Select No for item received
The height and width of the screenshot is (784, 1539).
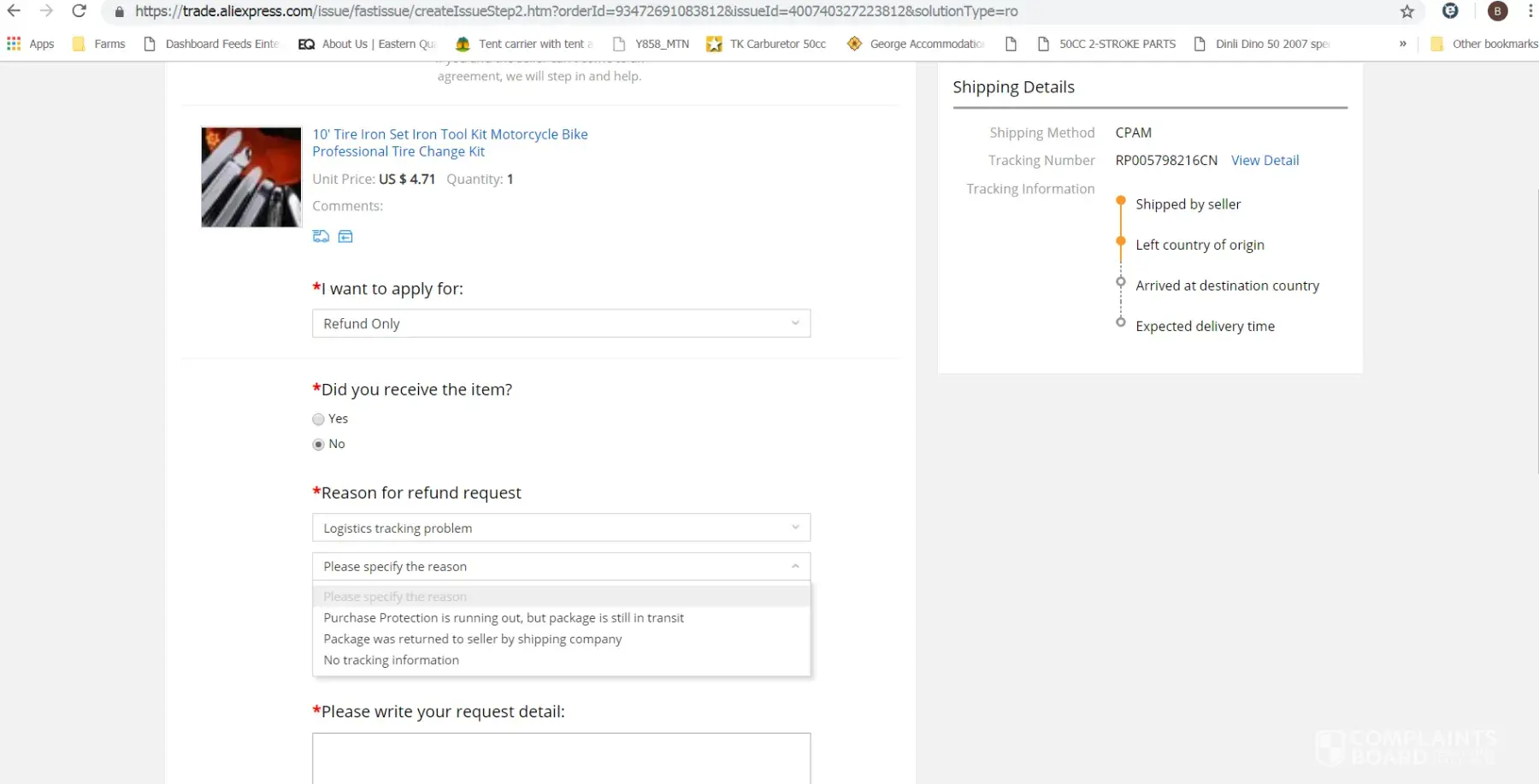(319, 445)
